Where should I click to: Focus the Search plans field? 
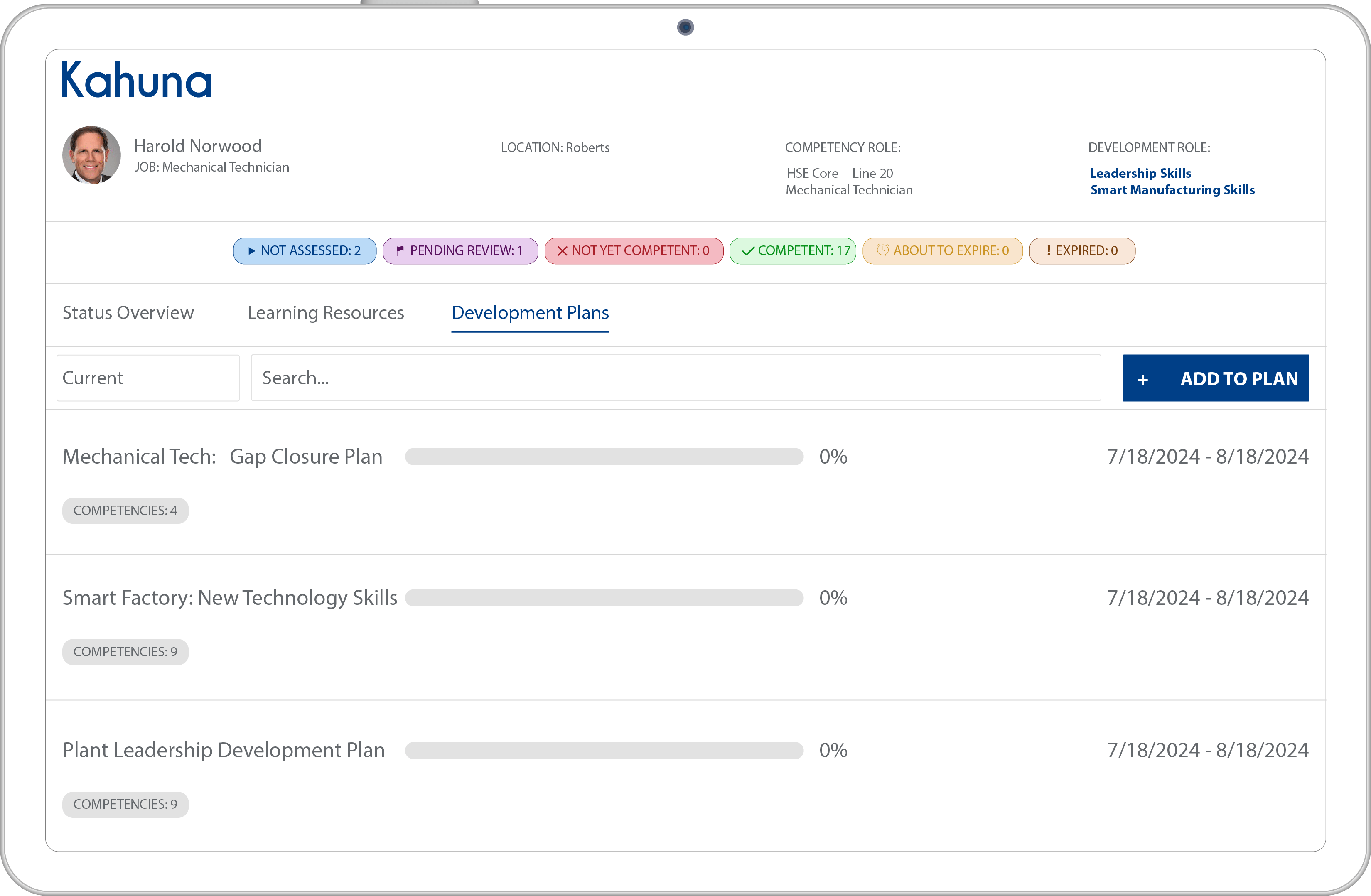(676, 378)
